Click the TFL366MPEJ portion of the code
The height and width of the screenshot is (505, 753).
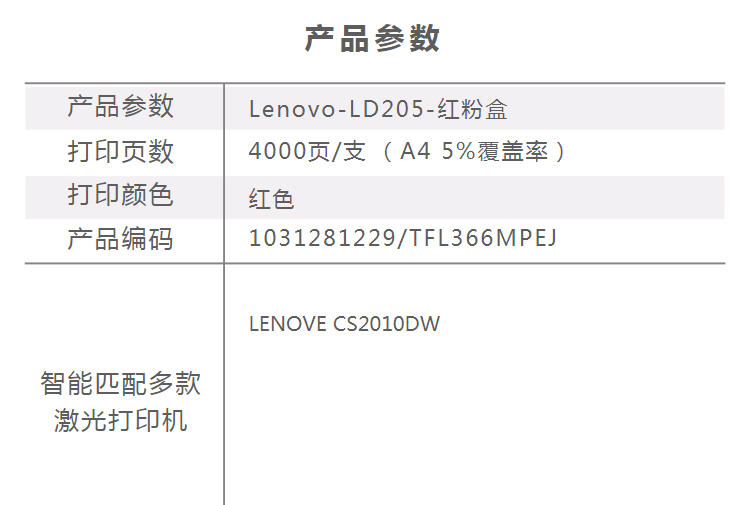pyautogui.click(x=483, y=238)
